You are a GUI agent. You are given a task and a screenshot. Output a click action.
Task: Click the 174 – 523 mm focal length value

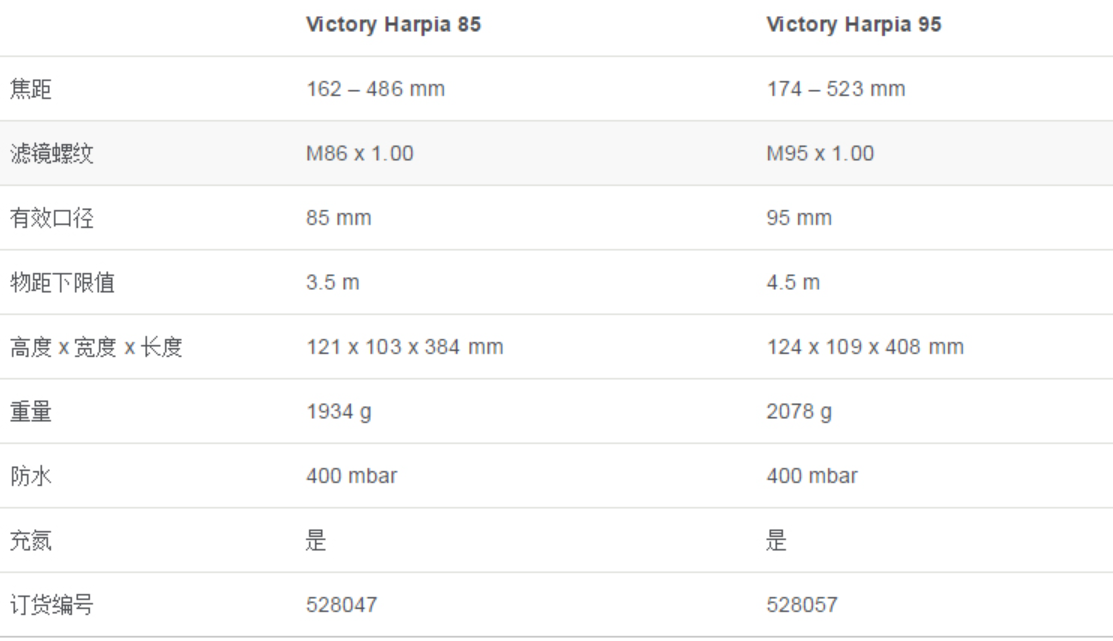pyautogui.click(x=836, y=89)
